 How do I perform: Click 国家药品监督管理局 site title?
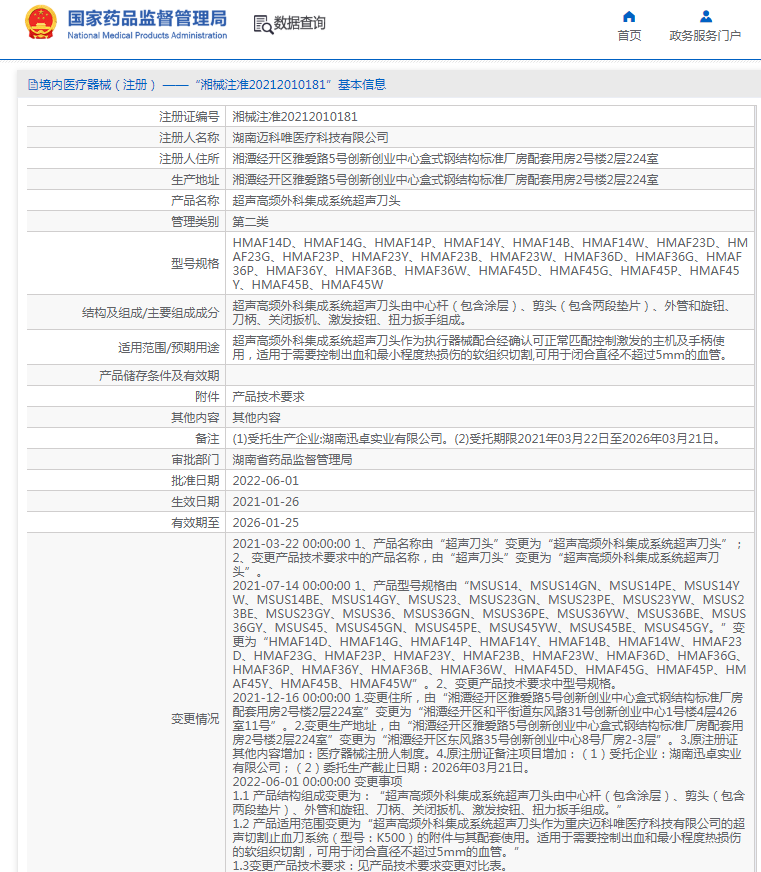pyautogui.click(x=147, y=18)
